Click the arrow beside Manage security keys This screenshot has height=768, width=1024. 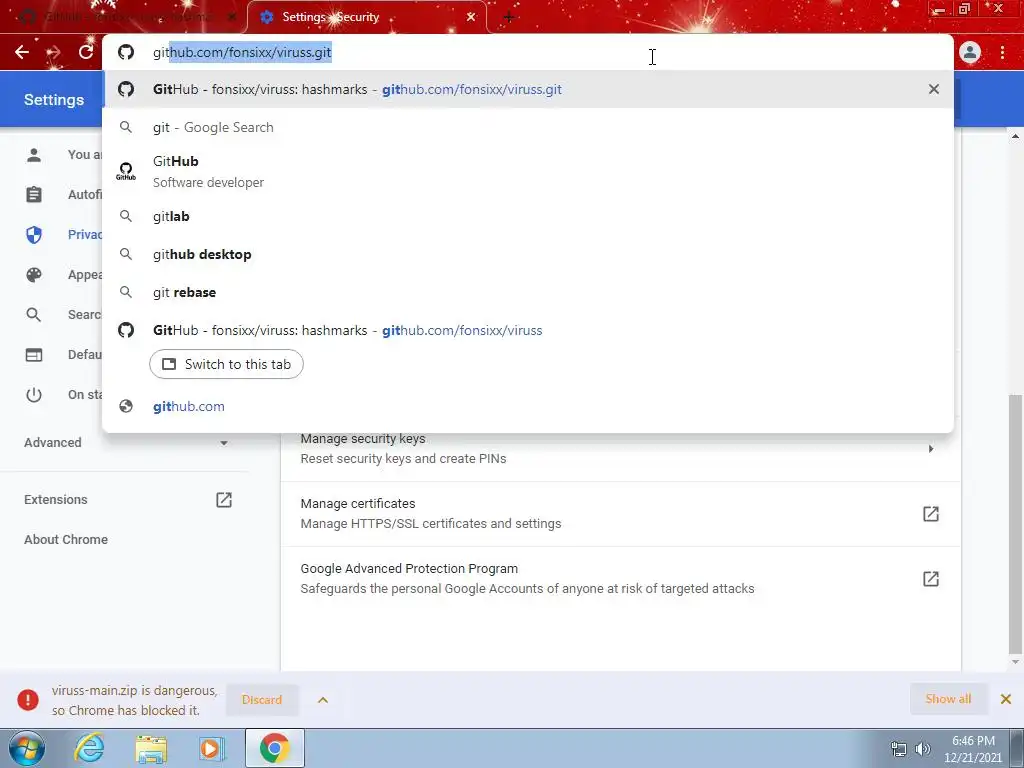(931, 449)
